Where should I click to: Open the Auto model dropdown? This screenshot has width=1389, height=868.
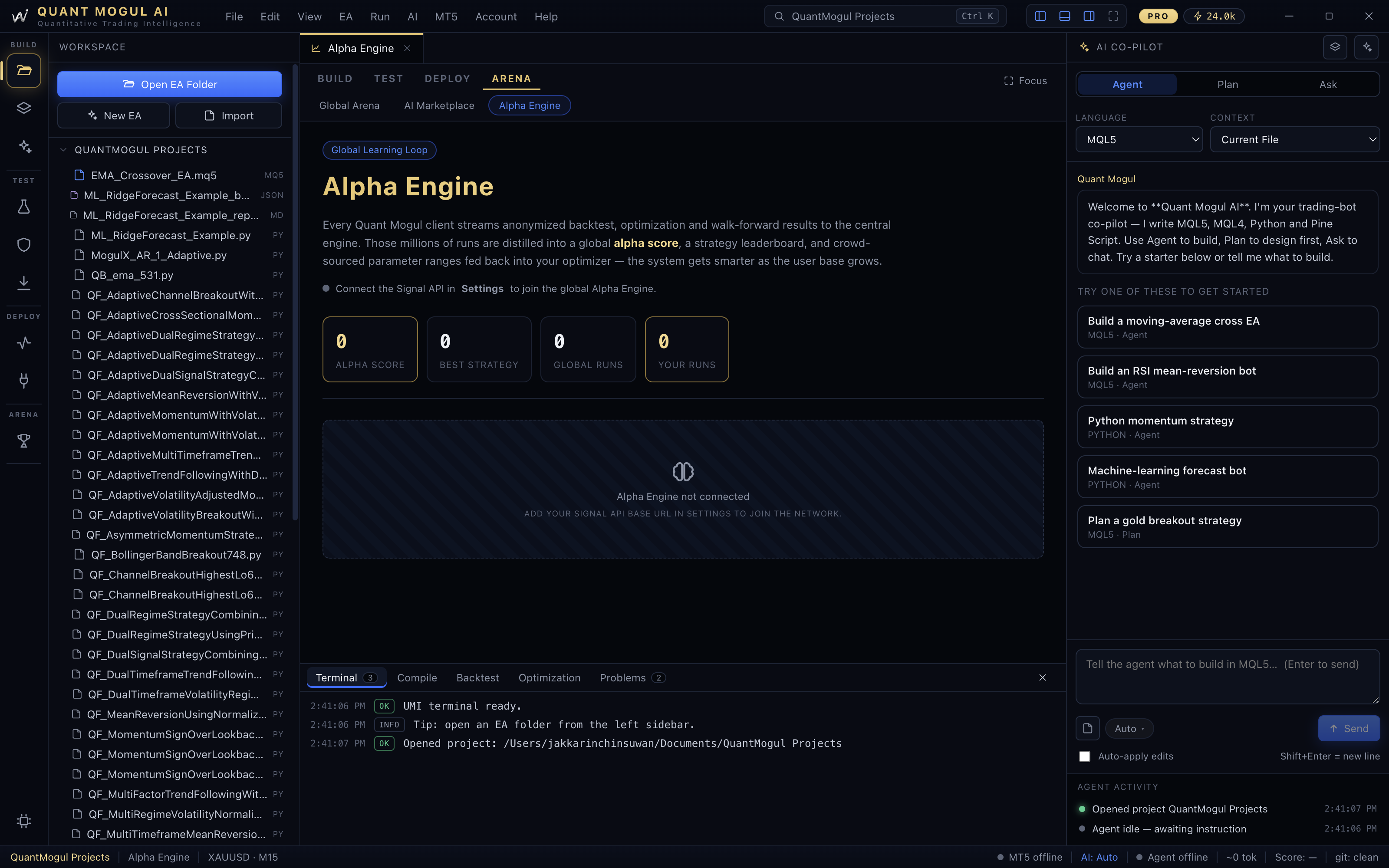point(1129,729)
